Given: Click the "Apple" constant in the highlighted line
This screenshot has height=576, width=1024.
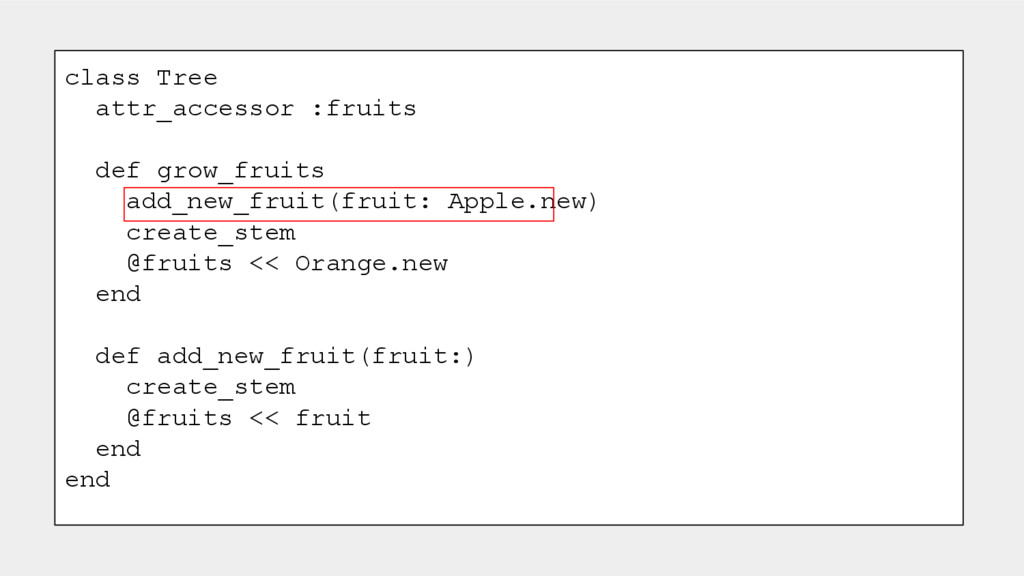Looking at the screenshot, I should pos(485,202).
